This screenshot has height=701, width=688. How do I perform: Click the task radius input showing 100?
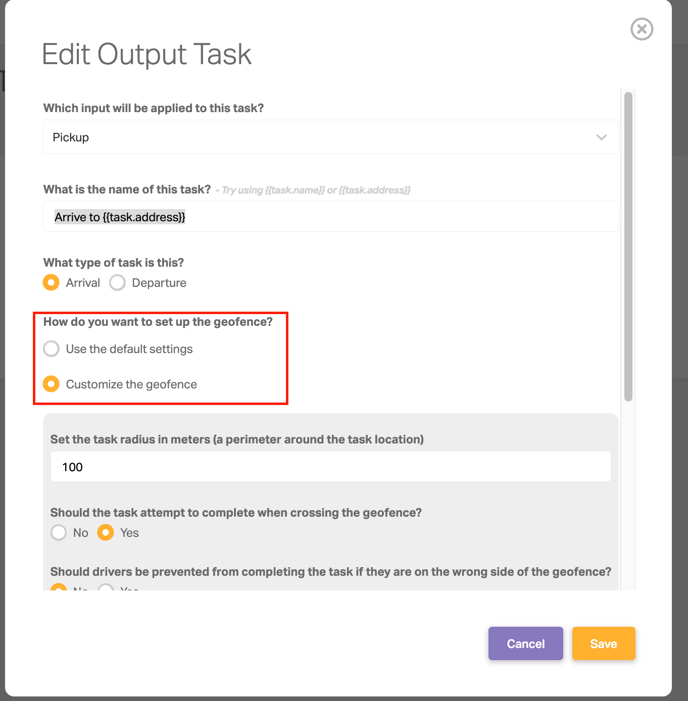330,467
